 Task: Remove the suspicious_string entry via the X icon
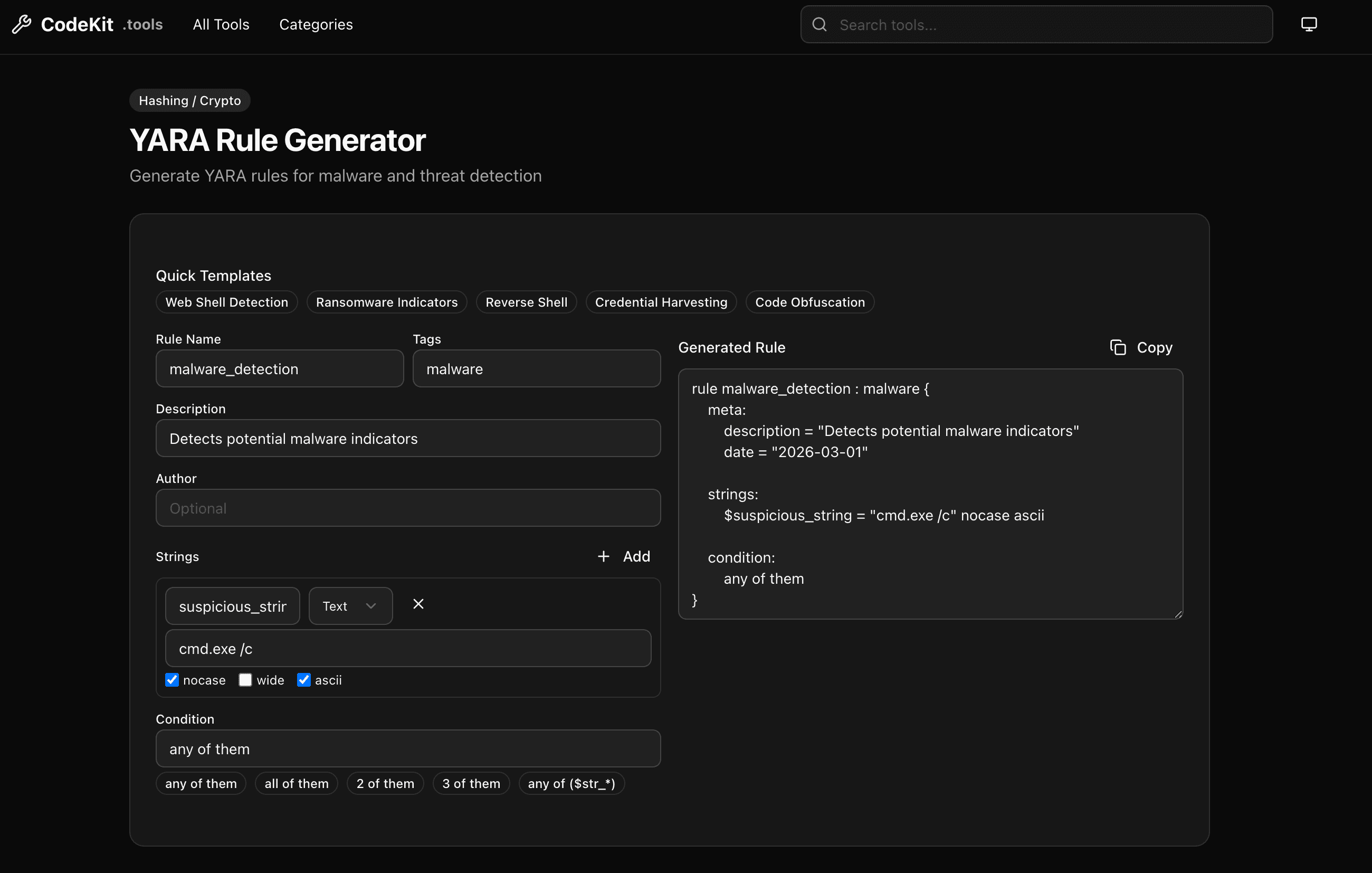(x=419, y=603)
